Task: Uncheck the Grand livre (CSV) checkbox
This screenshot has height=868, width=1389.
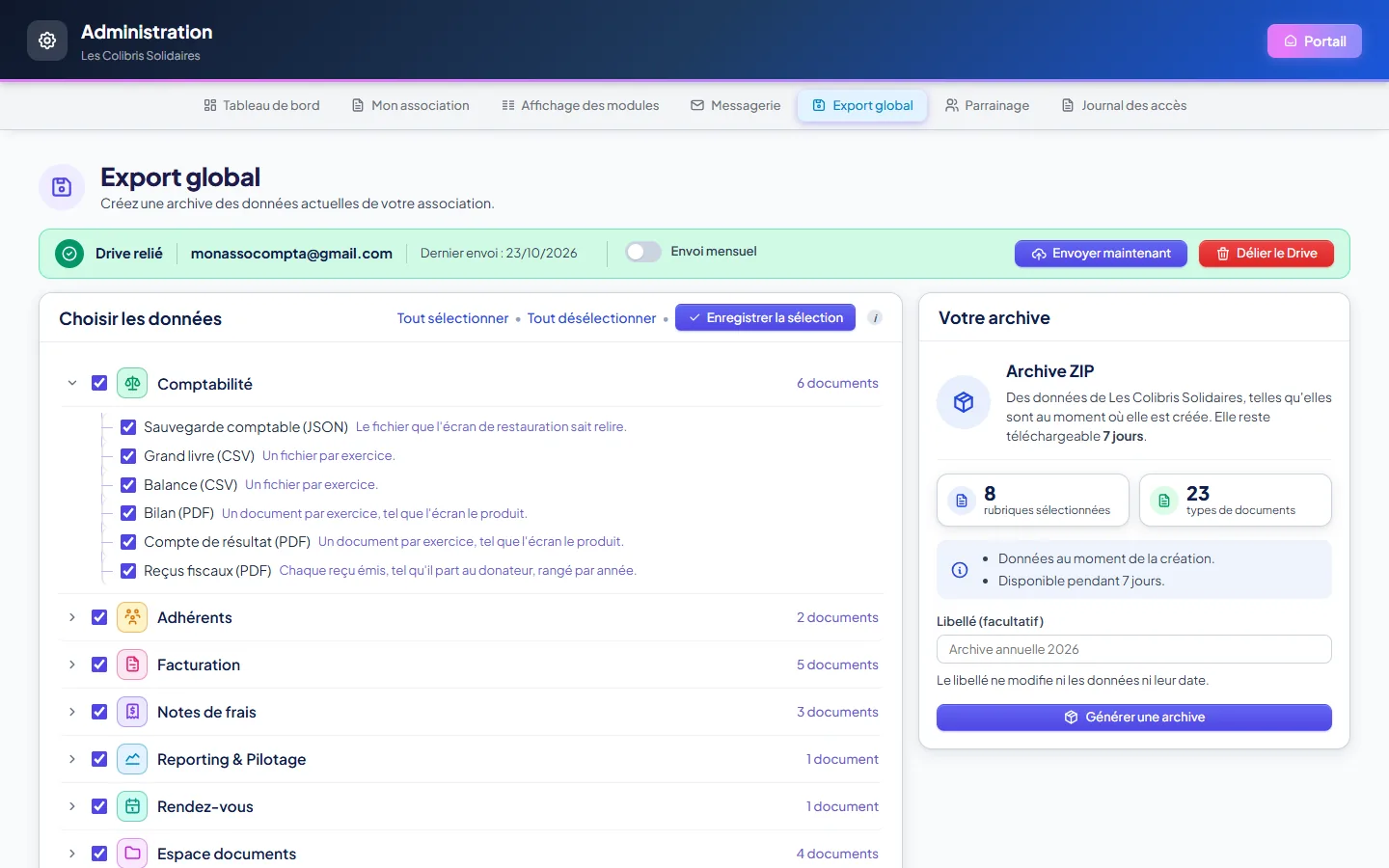Action: click(x=128, y=455)
